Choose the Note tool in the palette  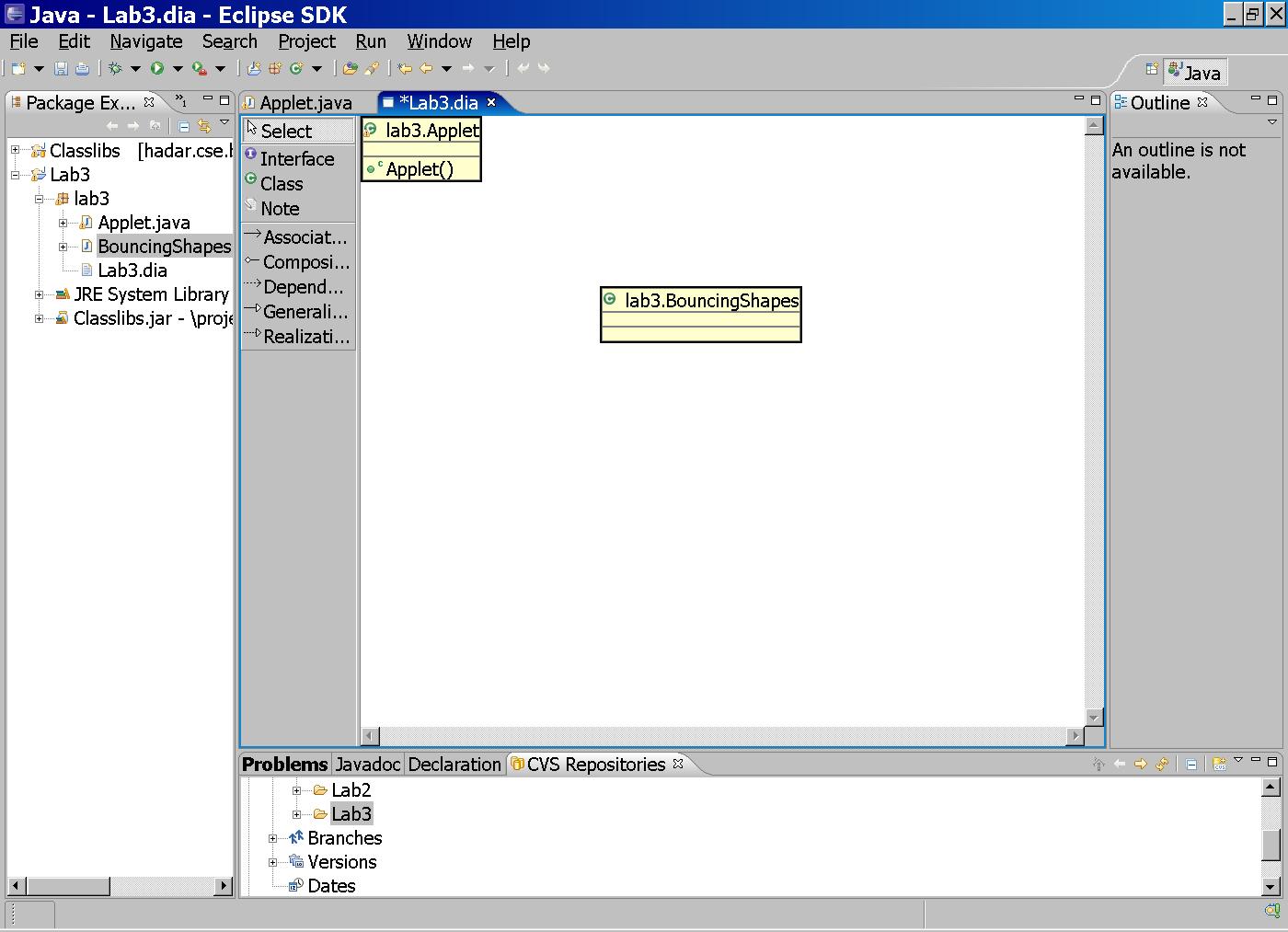(x=280, y=209)
